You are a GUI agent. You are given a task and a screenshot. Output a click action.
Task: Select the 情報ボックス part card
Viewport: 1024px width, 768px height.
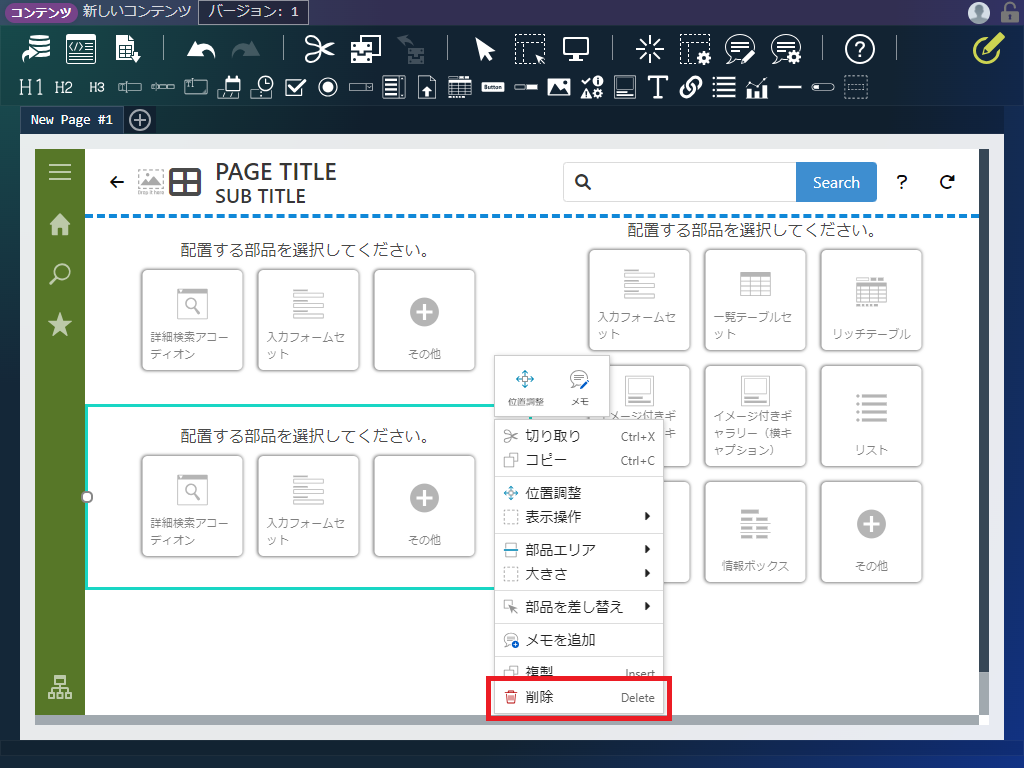pos(755,532)
